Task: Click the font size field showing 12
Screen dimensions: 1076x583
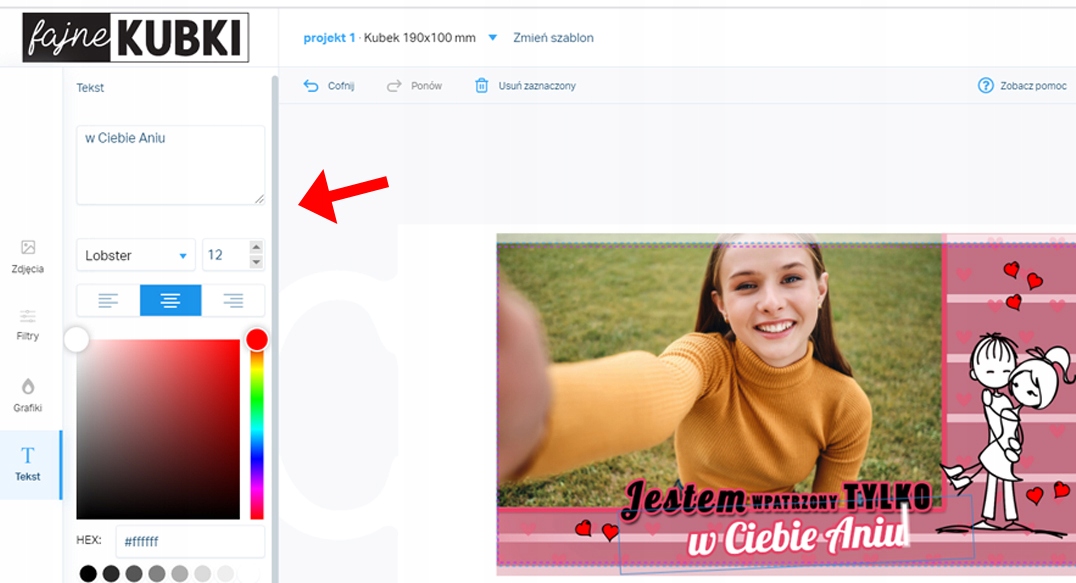Action: pyautogui.click(x=225, y=255)
